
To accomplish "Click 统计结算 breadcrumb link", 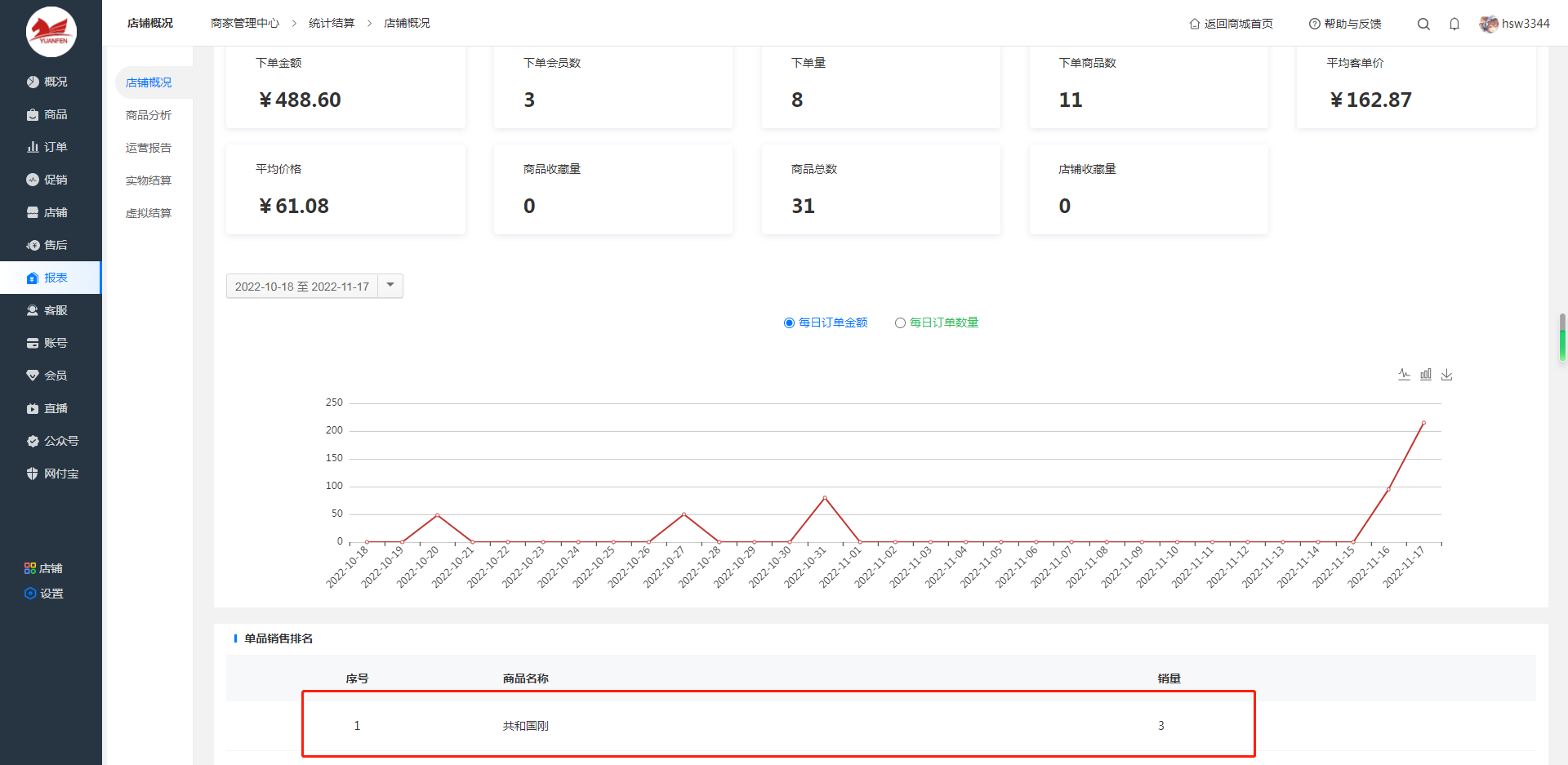I will [332, 23].
